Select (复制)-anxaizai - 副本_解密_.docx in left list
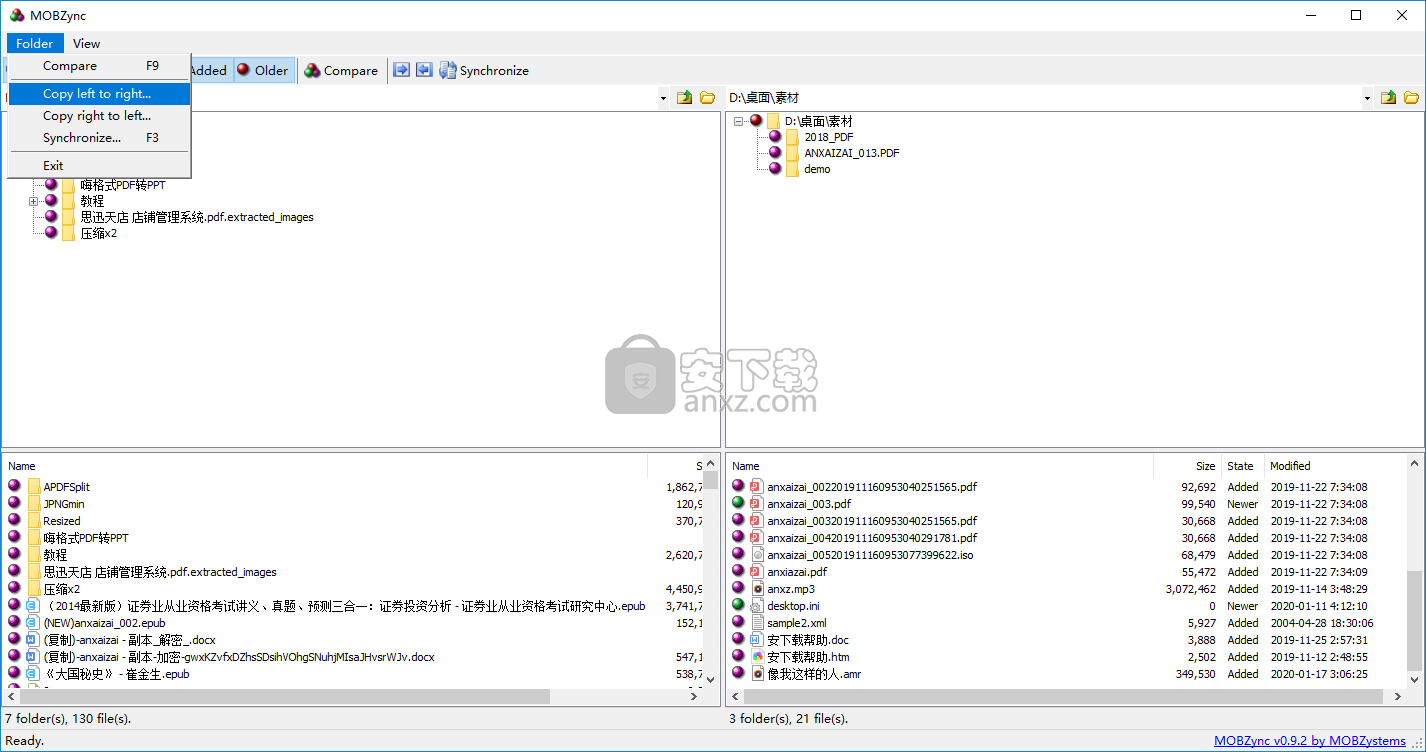 pos(129,640)
